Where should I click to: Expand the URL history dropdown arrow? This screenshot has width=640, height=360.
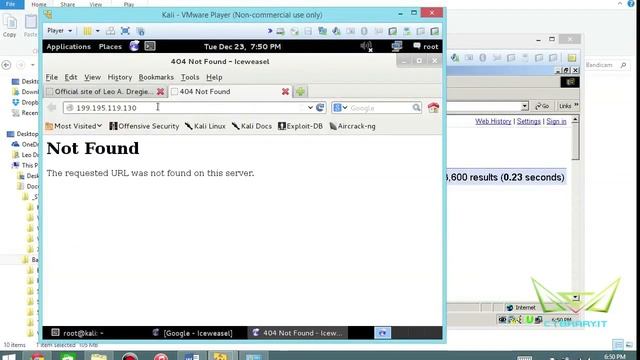click(310, 107)
